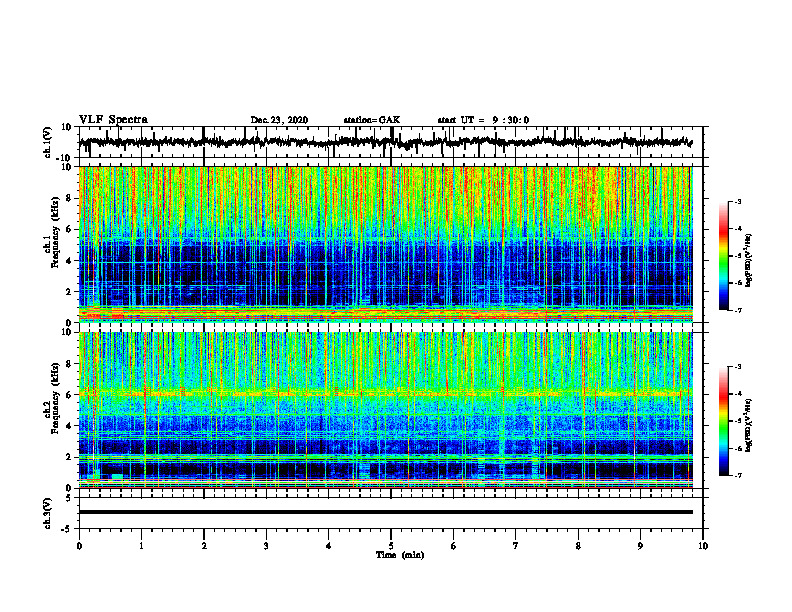The width and height of the screenshot is (792, 612).
Task: Click the "2" kHz tick on ch.2 frequency axis
Action: click(70, 457)
